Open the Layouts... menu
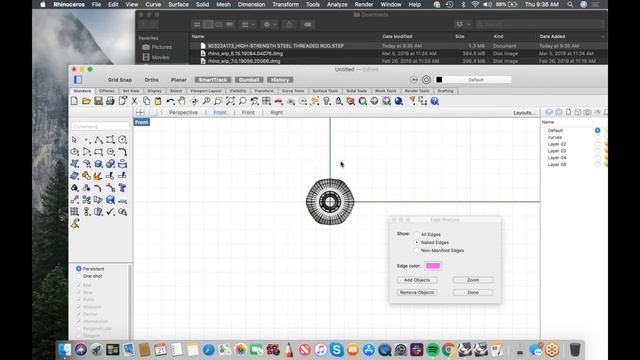 click(524, 113)
